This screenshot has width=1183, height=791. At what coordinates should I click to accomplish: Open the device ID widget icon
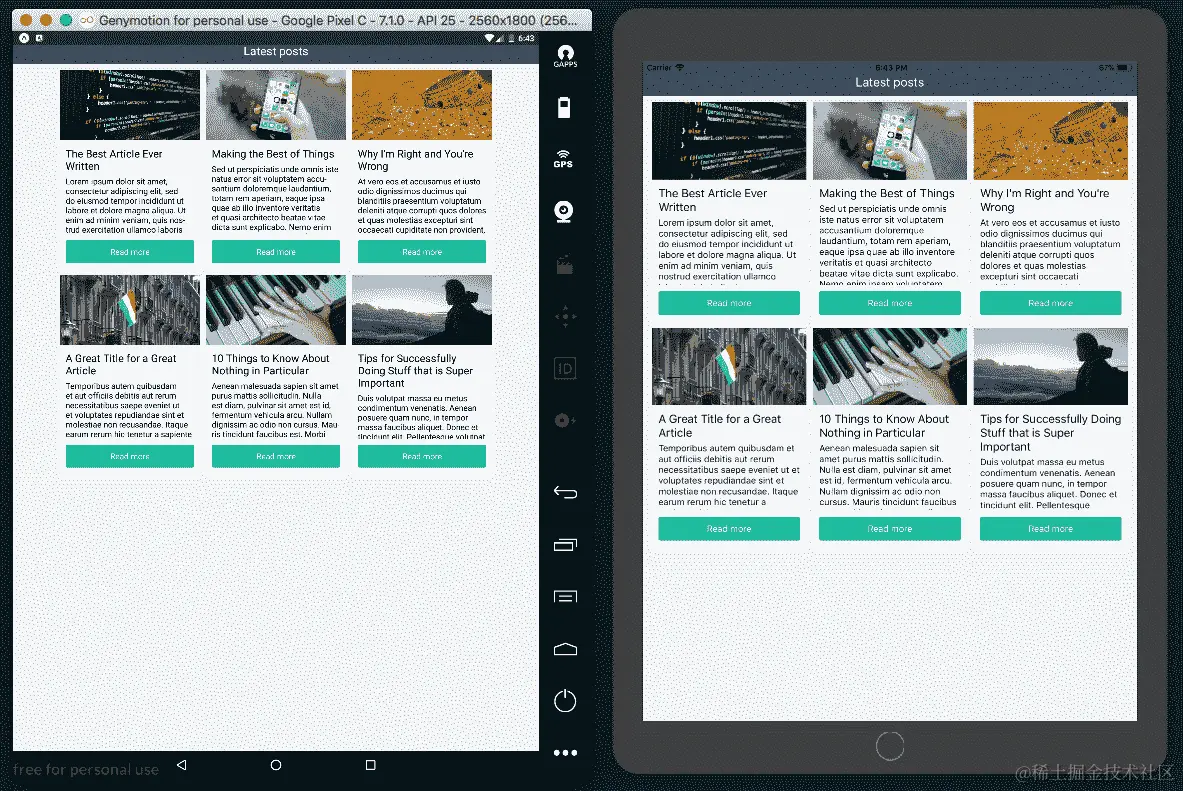pyautogui.click(x=565, y=368)
